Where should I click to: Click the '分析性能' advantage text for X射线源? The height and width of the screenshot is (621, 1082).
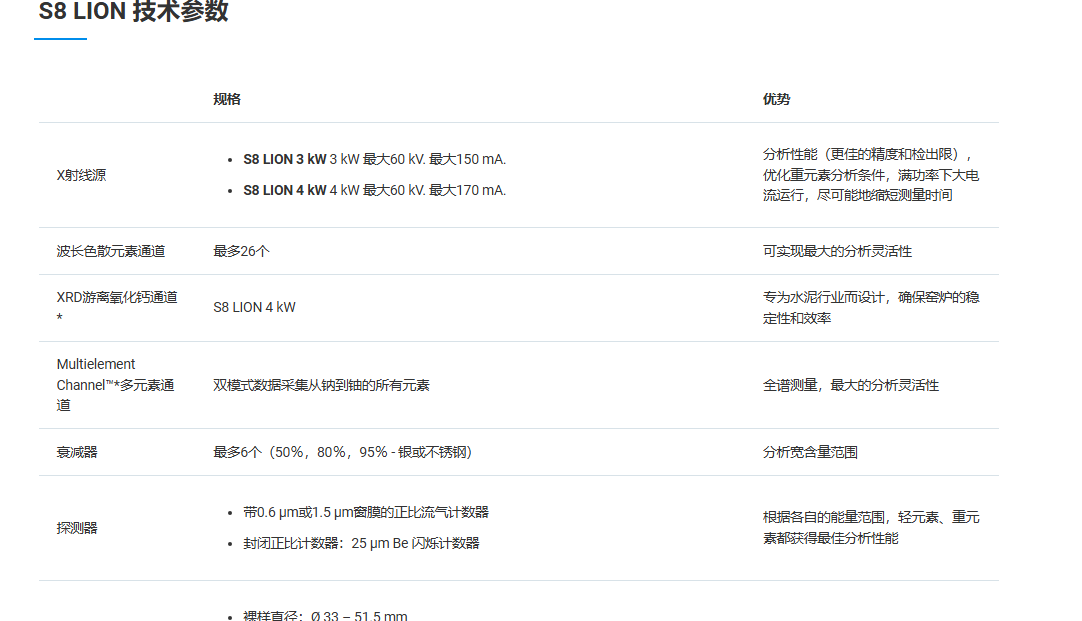[x=871, y=175]
